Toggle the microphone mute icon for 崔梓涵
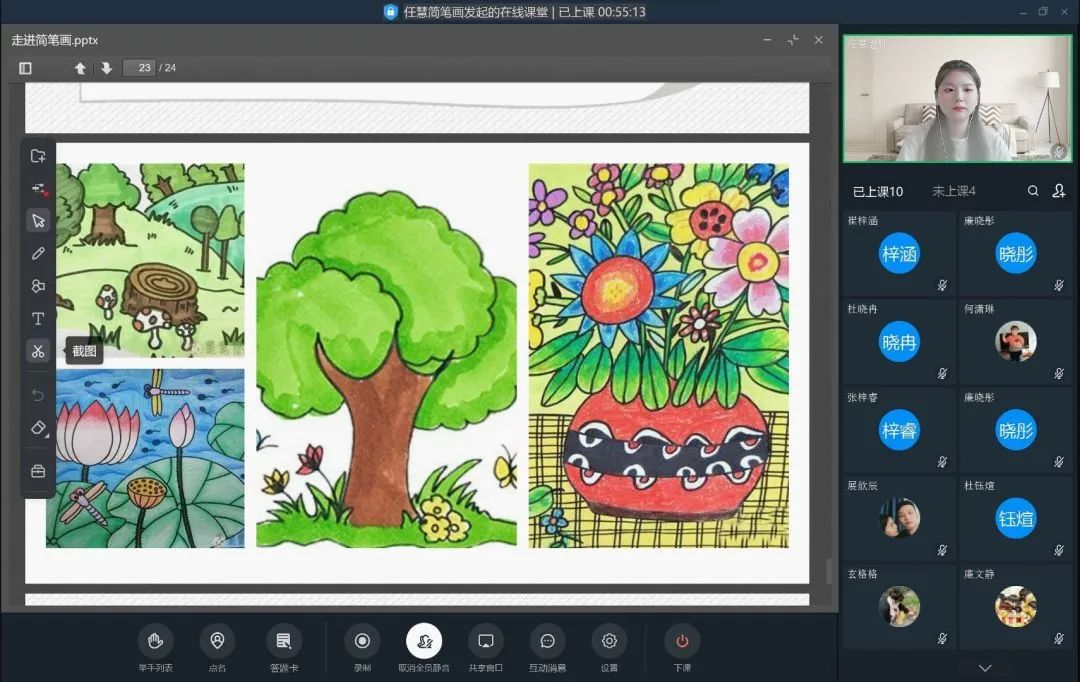This screenshot has height=682, width=1080. click(942, 285)
